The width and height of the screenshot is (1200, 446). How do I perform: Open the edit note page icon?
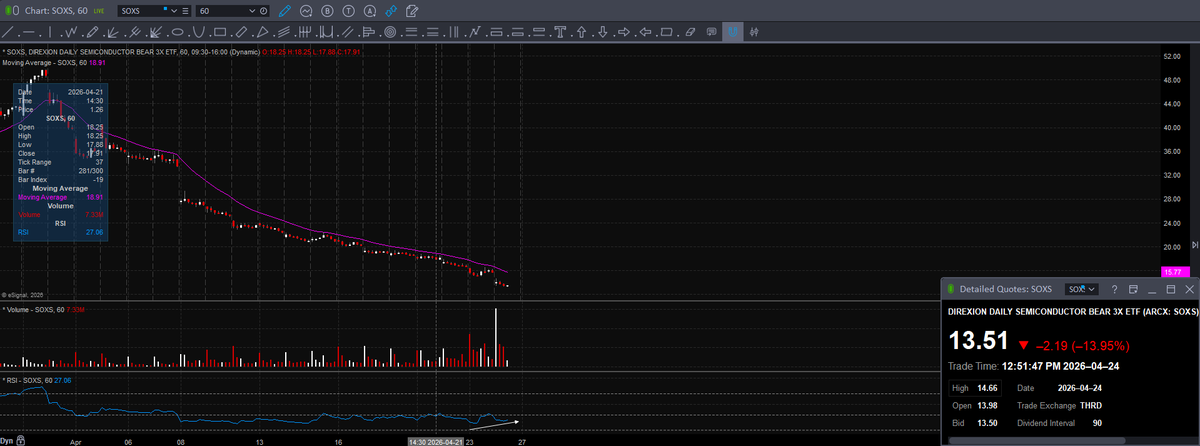point(413,10)
